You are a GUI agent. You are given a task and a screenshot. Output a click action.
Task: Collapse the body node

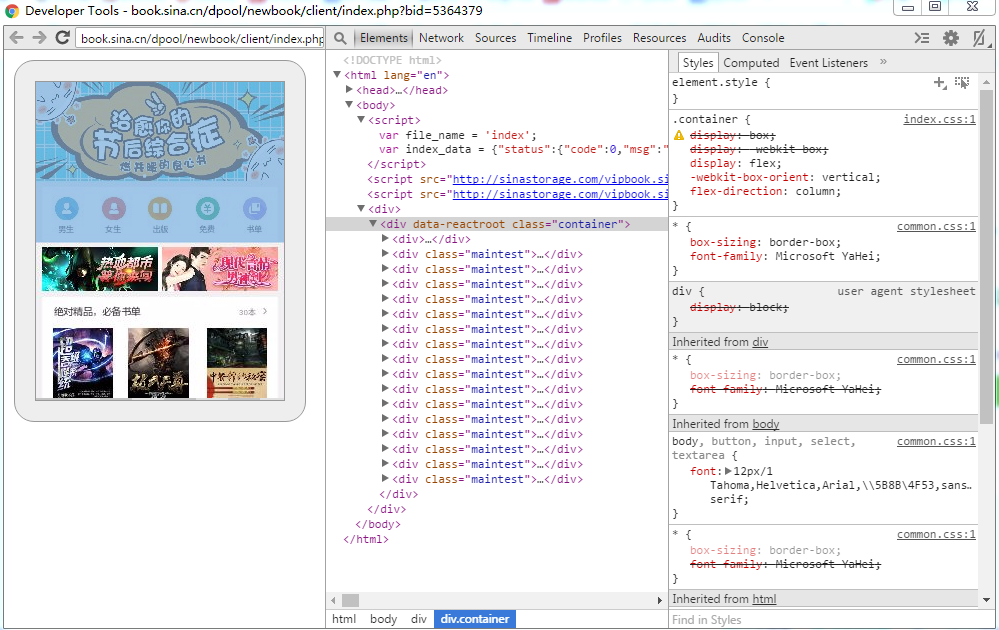[x=349, y=104]
